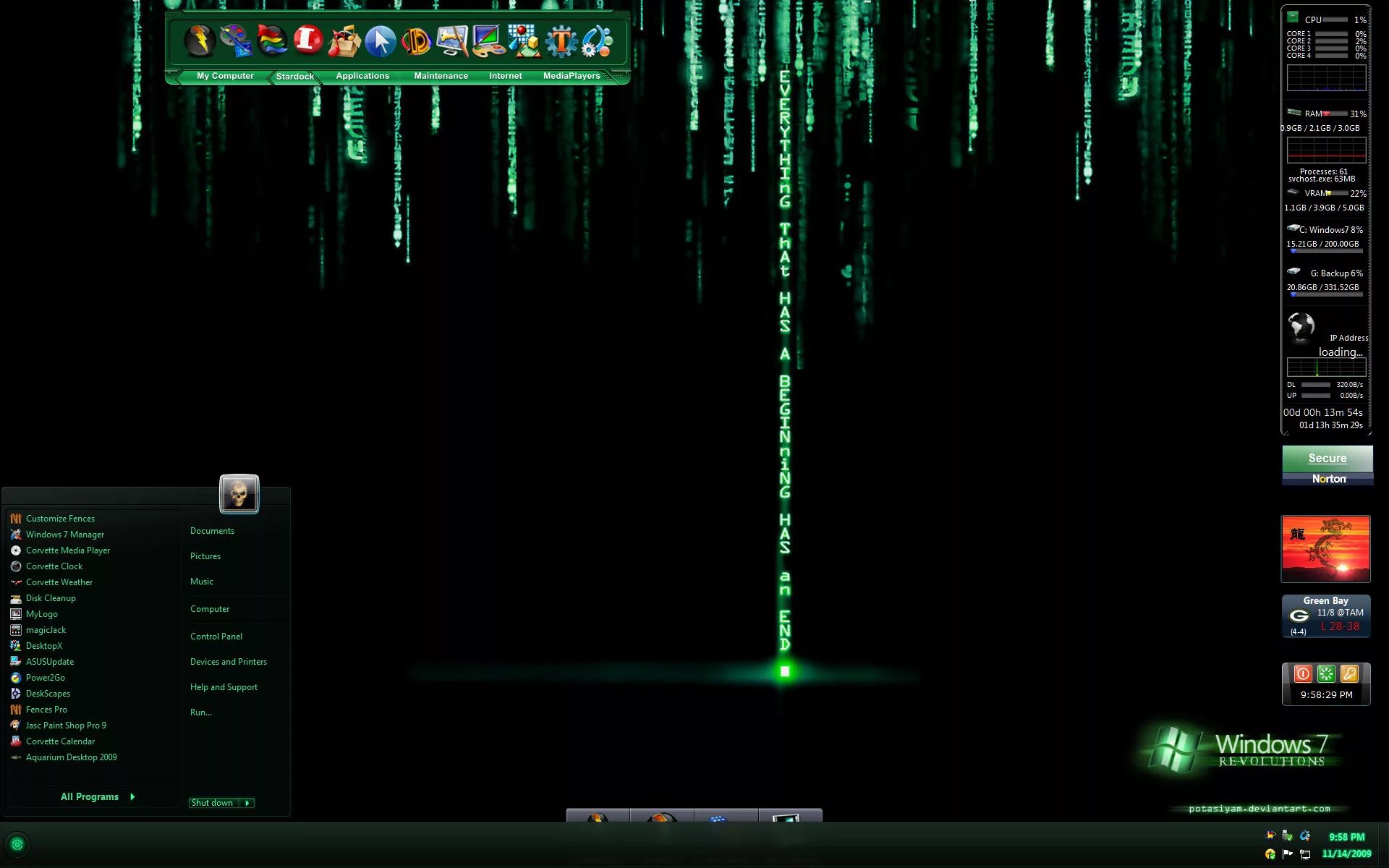Open the Stardock toolbar menu icon
1389x868 pixels.
(x=294, y=75)
